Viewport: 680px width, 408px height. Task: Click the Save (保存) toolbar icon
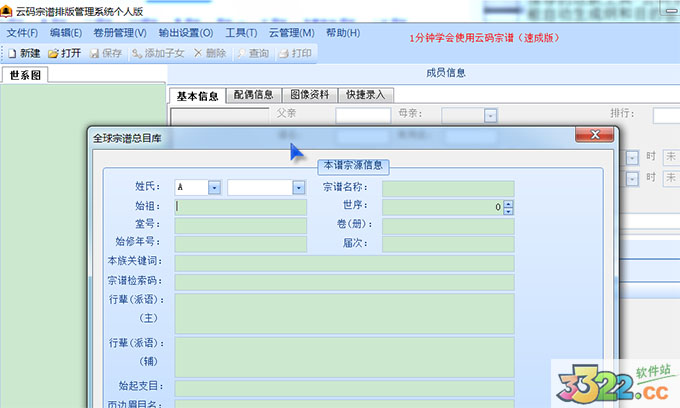coord(106,53)
